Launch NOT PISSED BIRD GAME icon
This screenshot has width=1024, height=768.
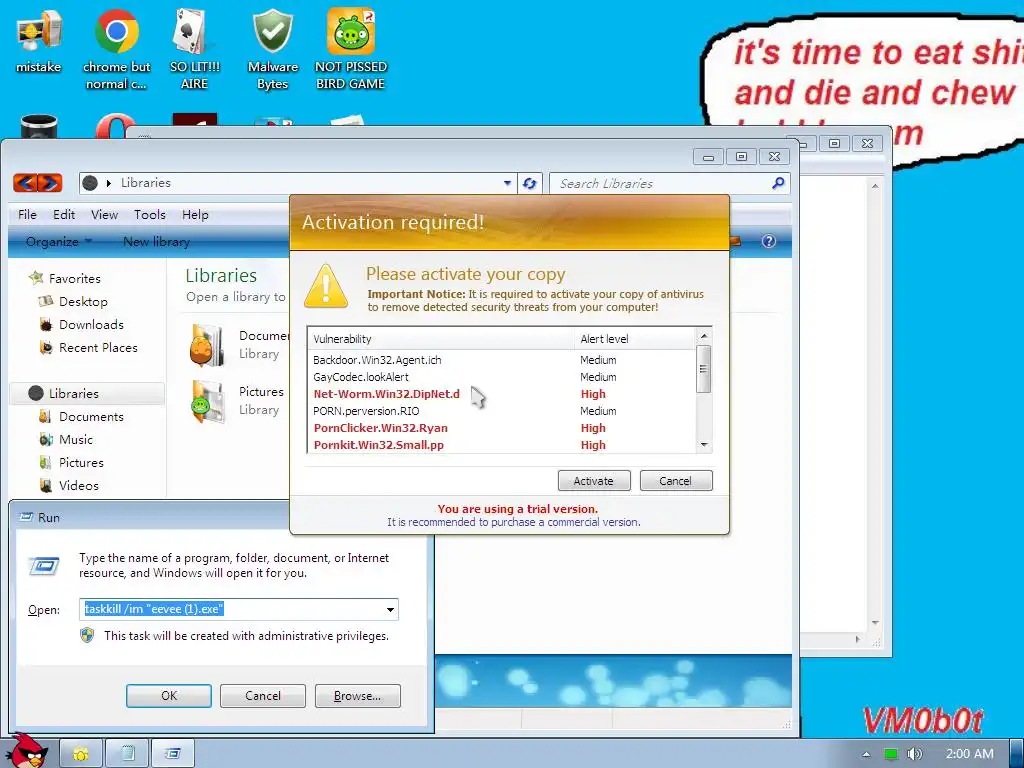[351, 49]
